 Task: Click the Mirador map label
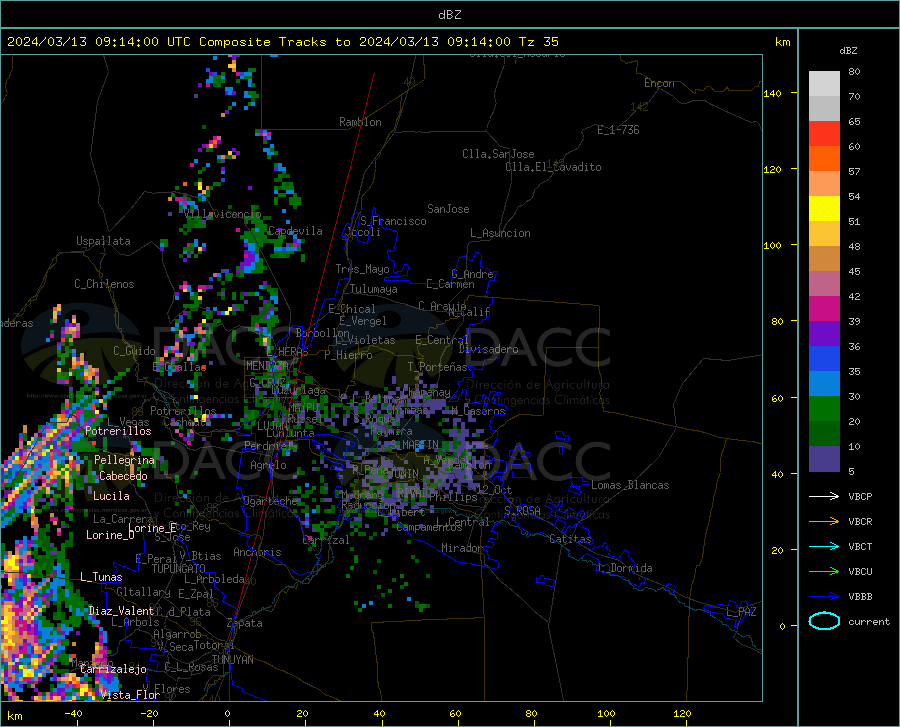pyautogui.click(x=461, y=548)
